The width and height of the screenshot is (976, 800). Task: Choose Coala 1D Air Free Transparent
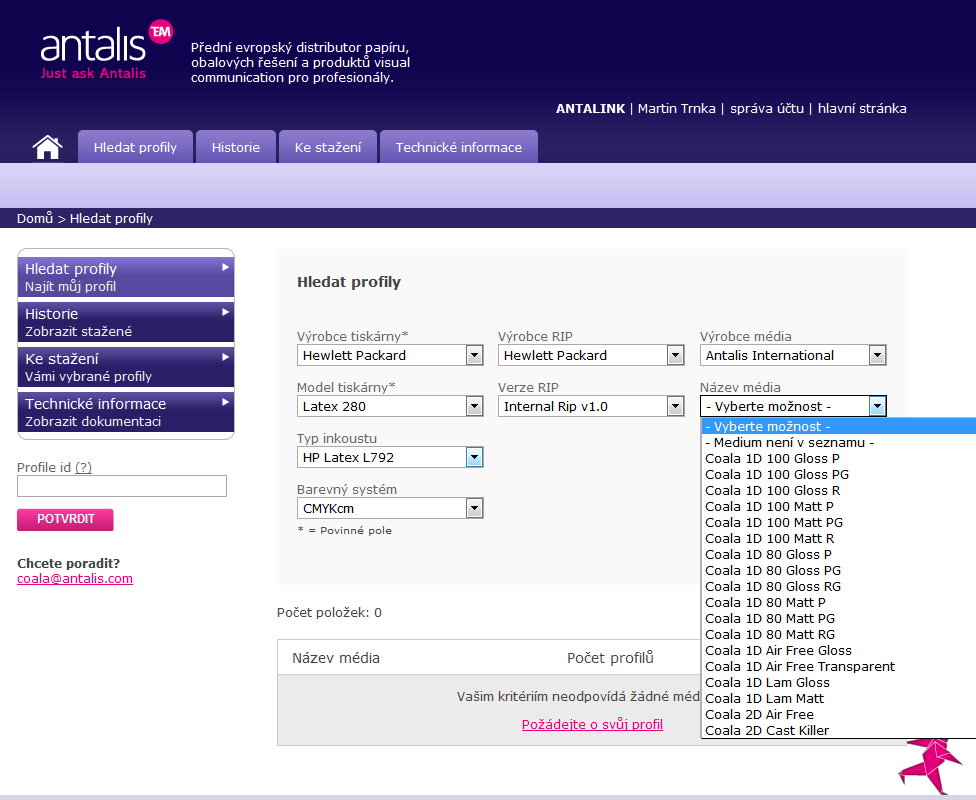click(838, 667)
